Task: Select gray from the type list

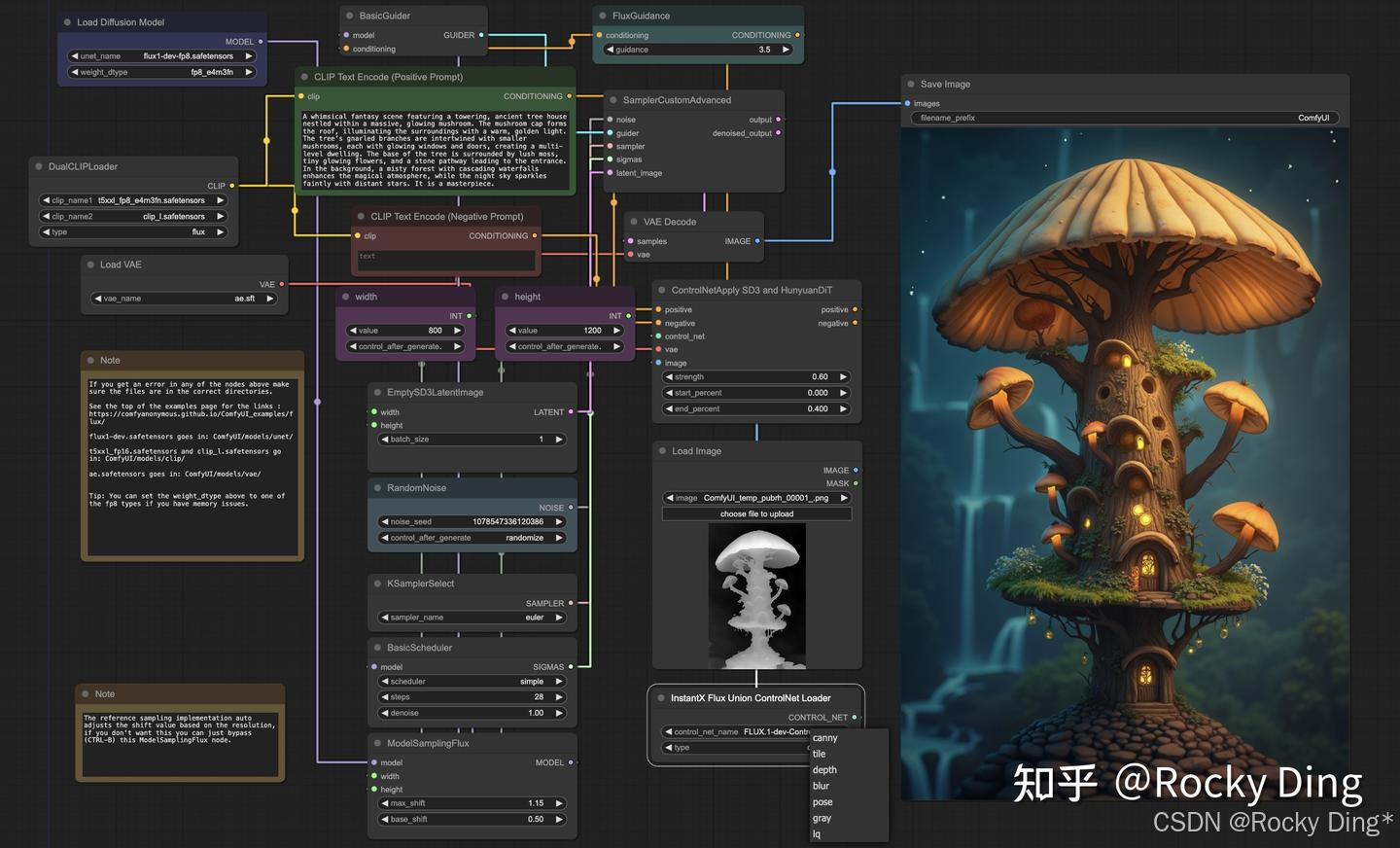Action: 822,818
